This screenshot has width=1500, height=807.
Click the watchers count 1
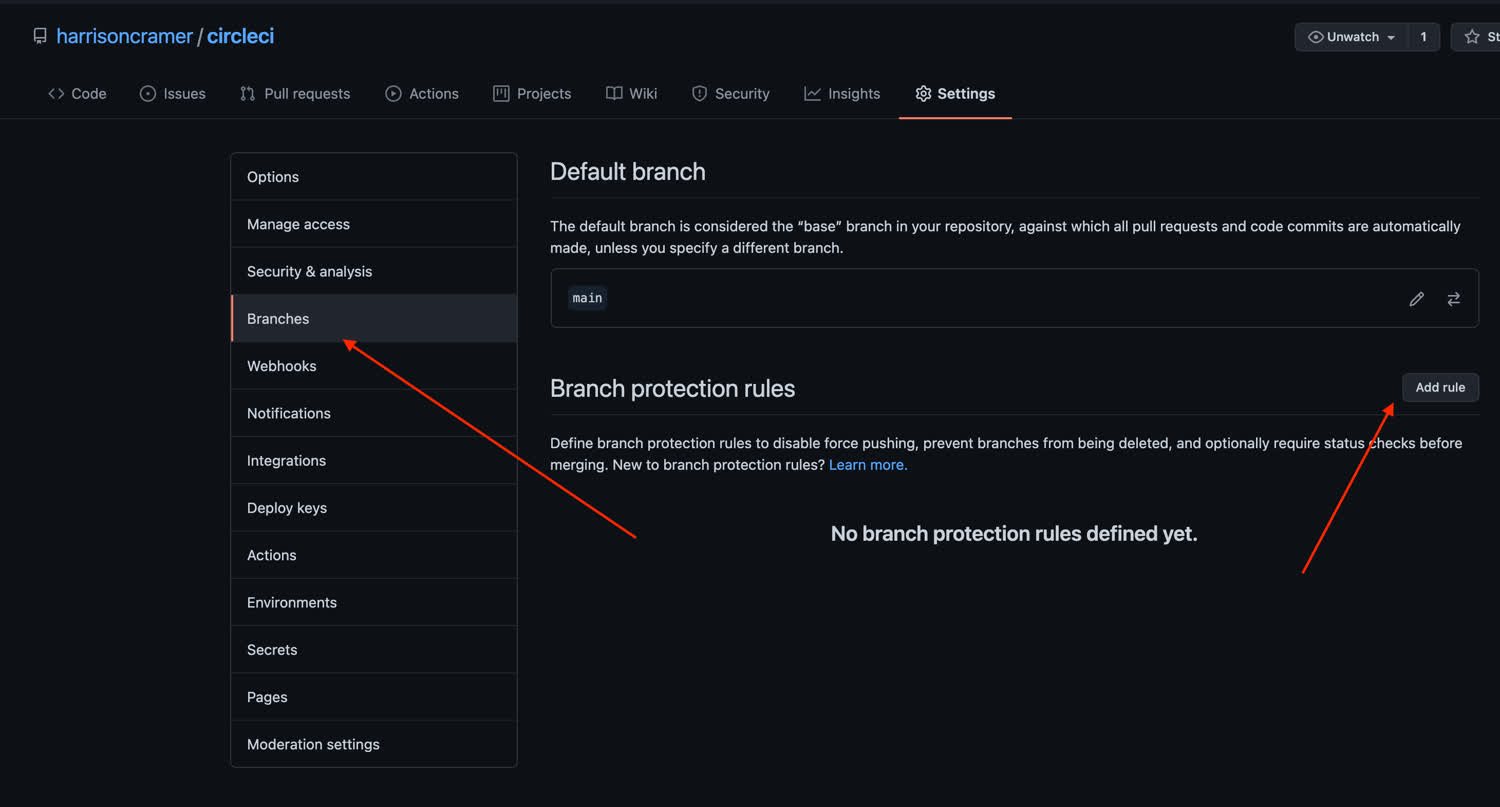(x=1423, y=37)
